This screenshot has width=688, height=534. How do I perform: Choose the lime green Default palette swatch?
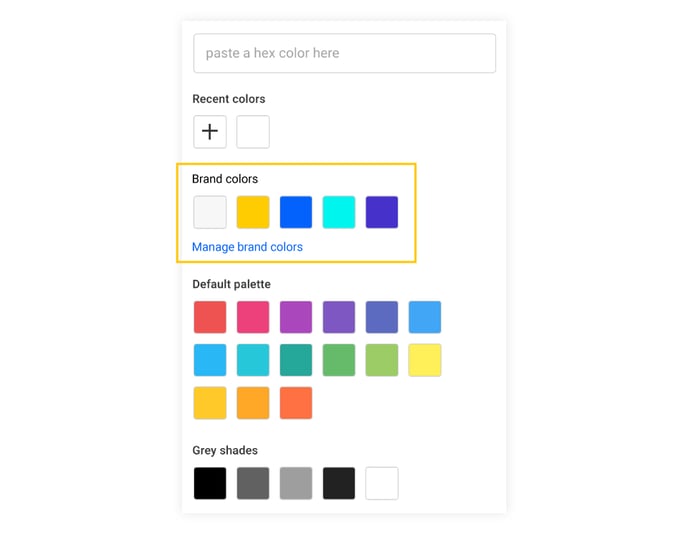pyautogui.click(x=382, y=360)
